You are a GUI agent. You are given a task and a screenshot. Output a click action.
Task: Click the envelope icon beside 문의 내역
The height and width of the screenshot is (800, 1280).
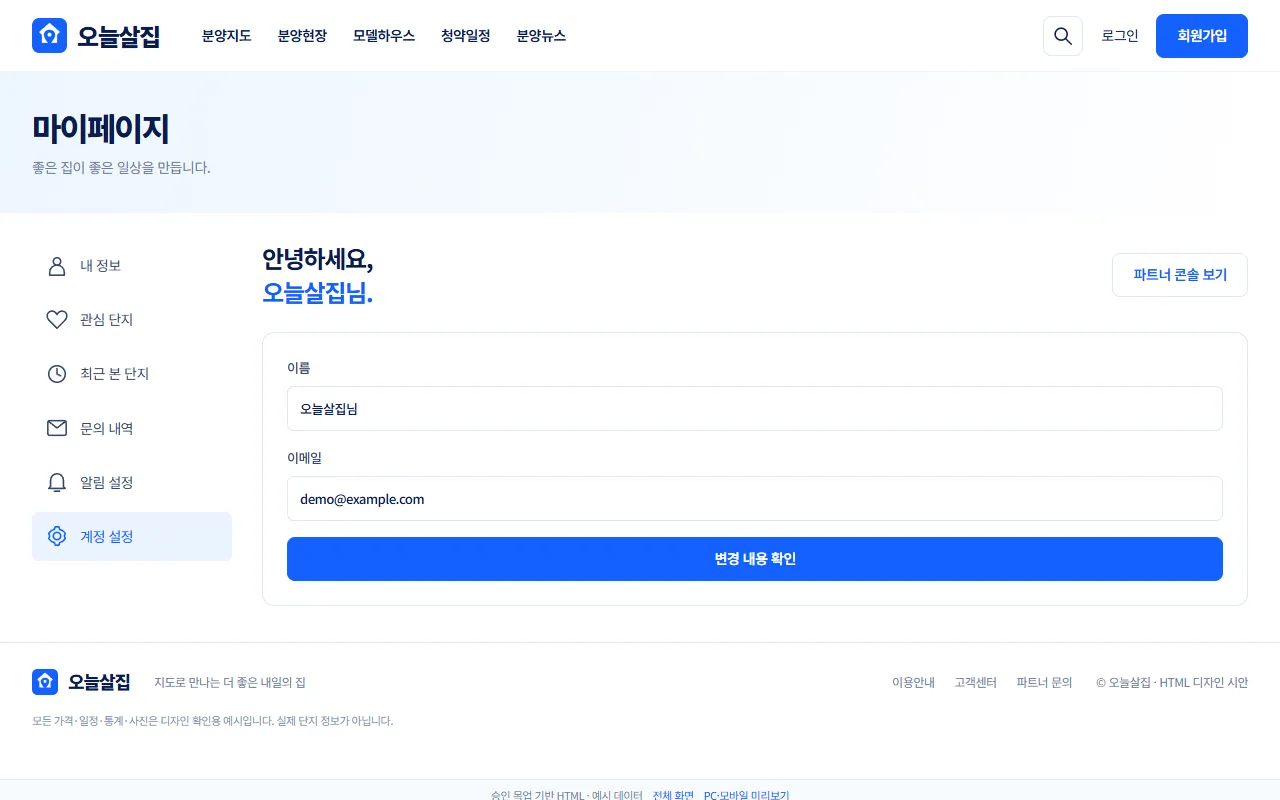pyautogui.click(x=57, y=428)
